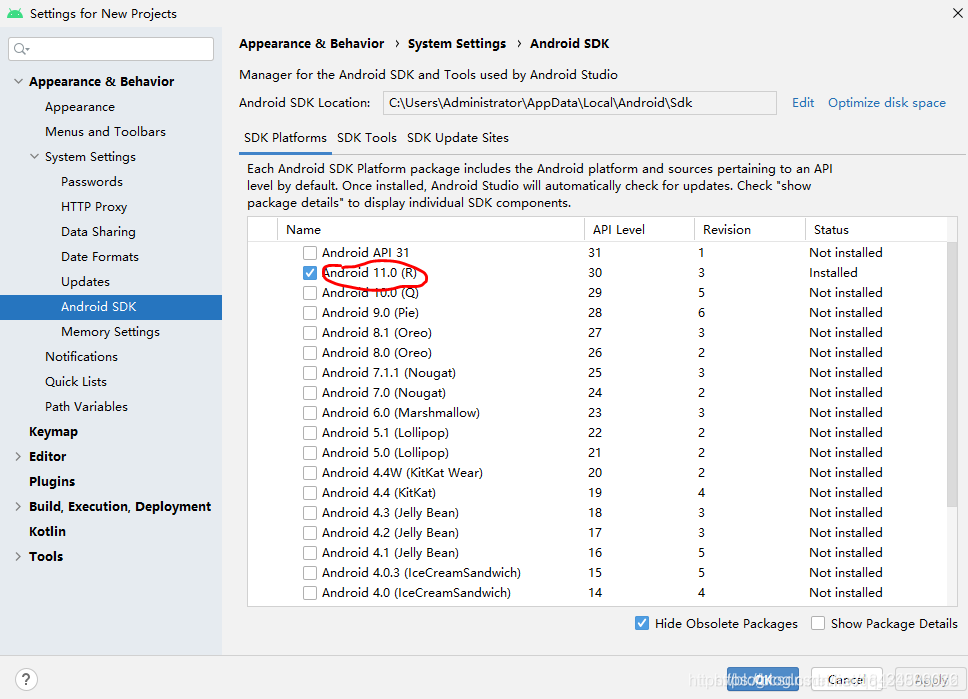This screenshot has height=699, width=968.
Task: Click the Android SDK Location path field
Action: coord(579,103)
